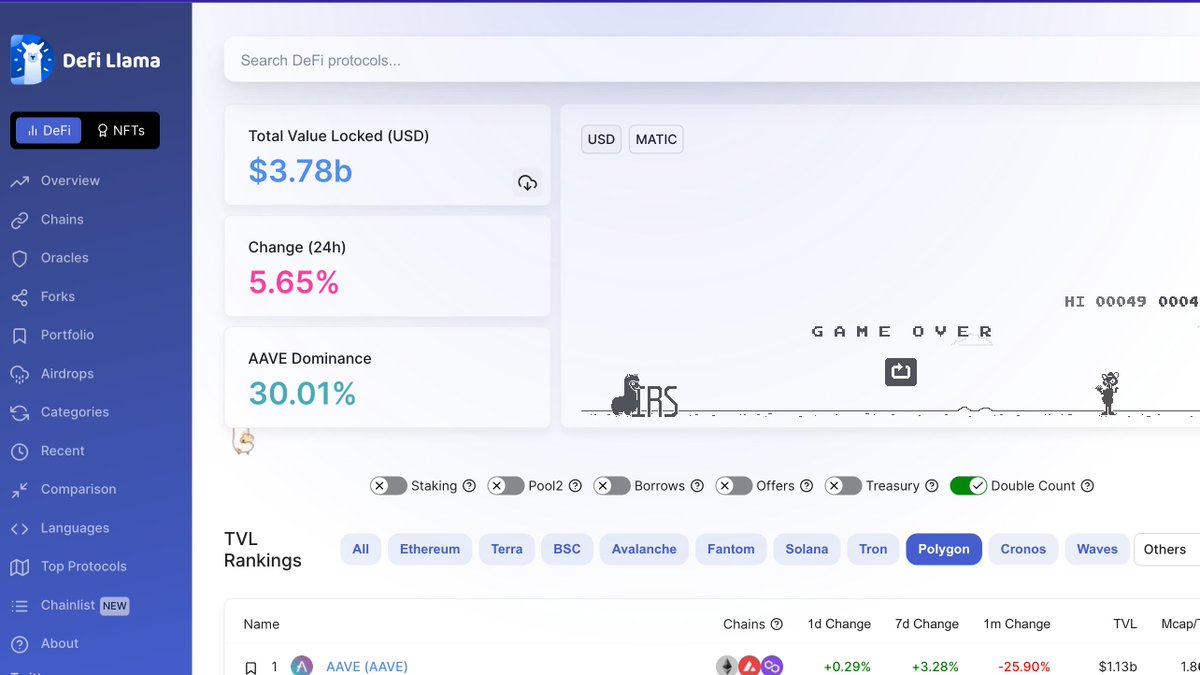
Task: Click the Search DeFi protocols field
Action: pos(712,60)
